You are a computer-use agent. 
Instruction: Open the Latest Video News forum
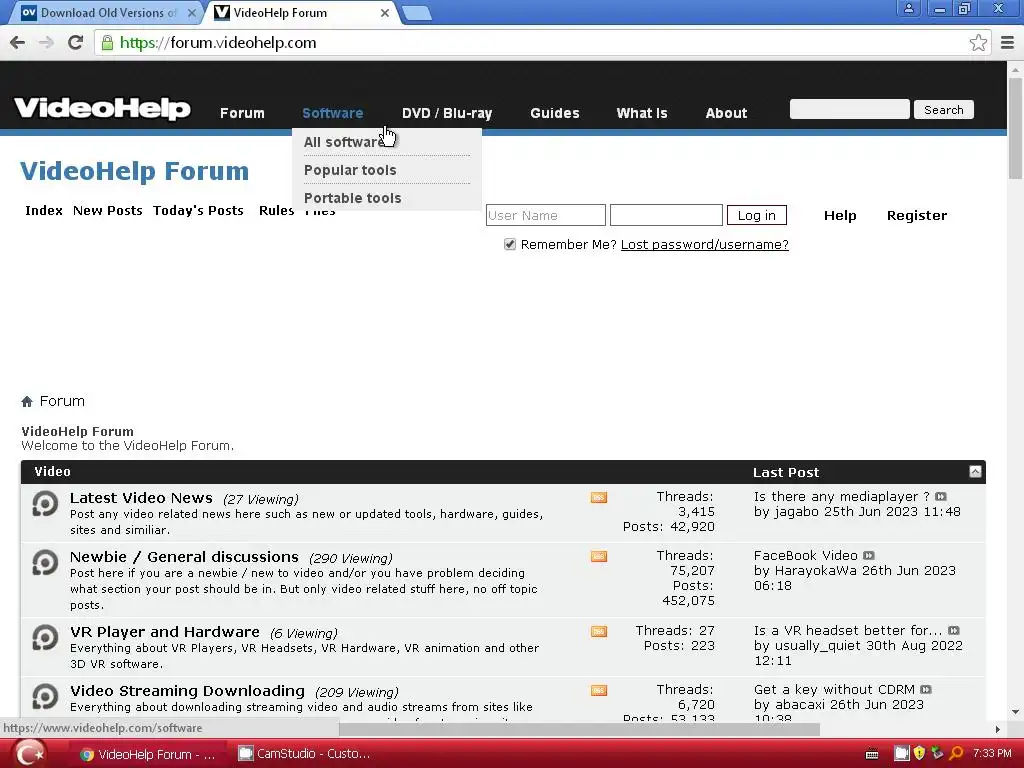tap(141, 498)
